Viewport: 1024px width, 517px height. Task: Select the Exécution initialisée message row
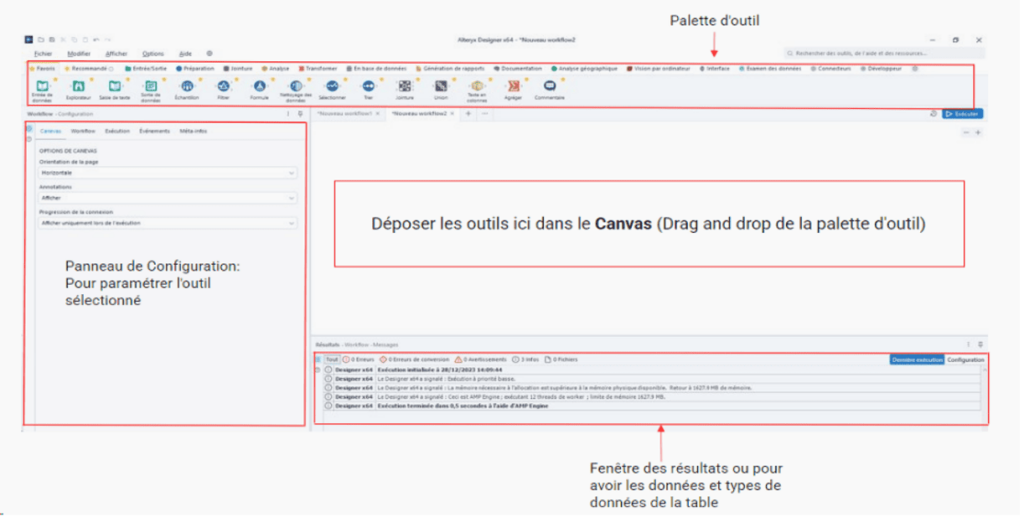tap(652, 369)
